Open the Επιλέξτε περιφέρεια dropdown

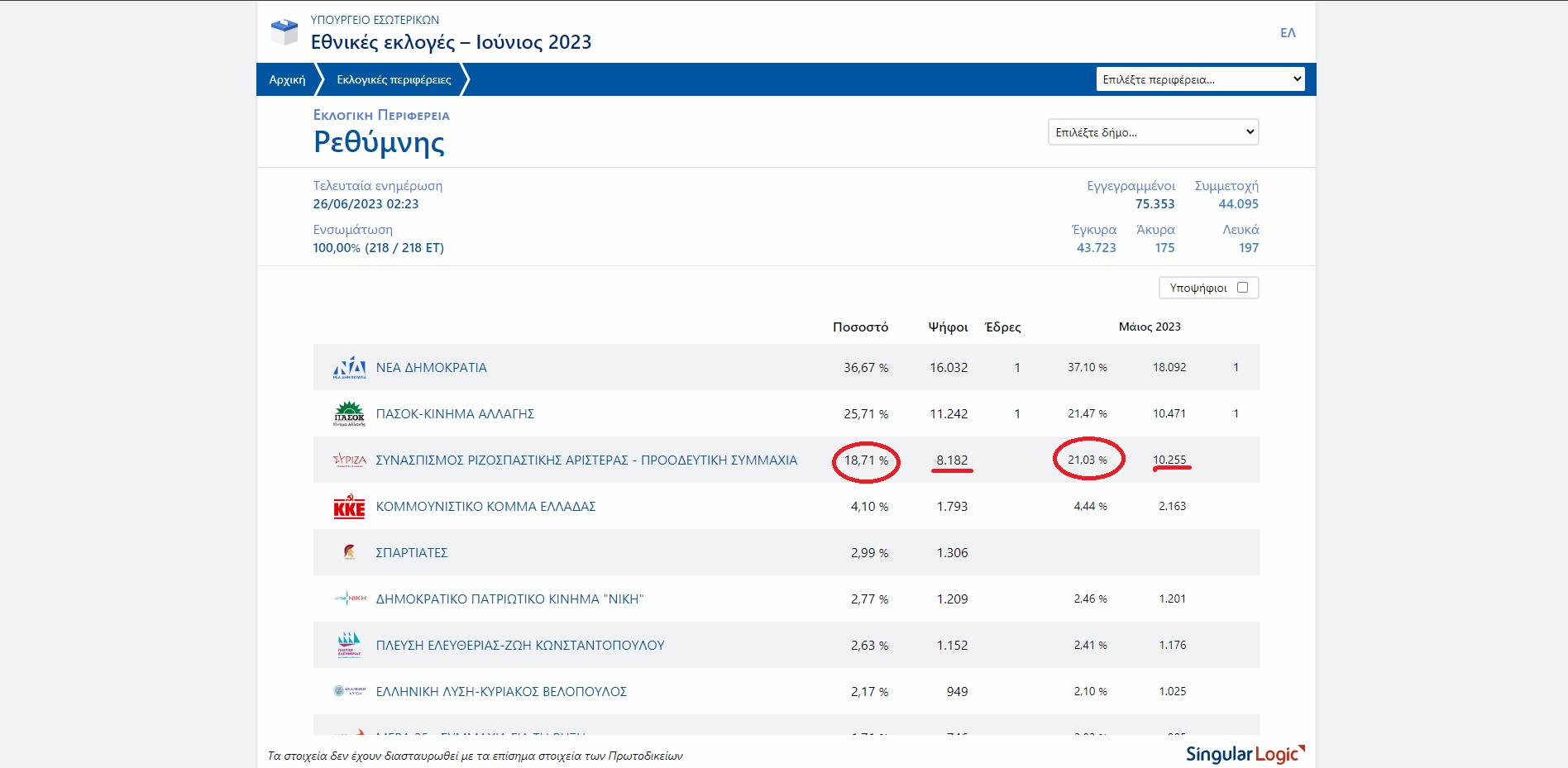(x=1200, y=79)
